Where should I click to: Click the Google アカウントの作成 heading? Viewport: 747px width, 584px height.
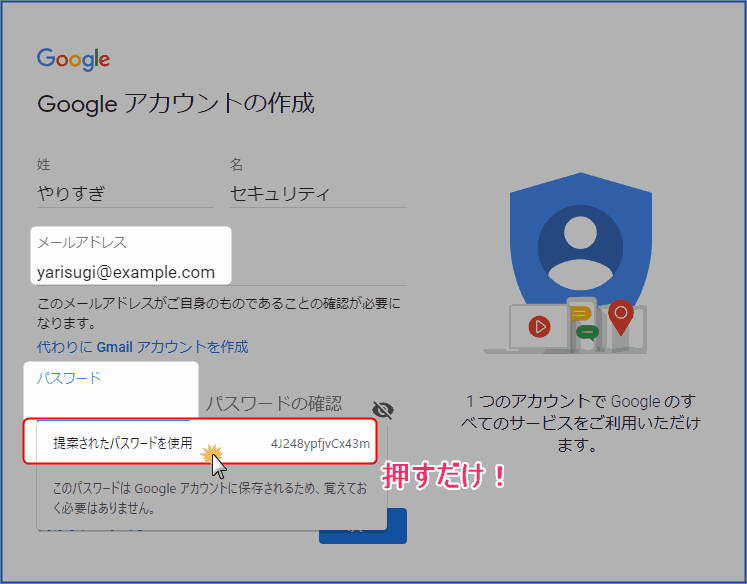(x=176, y=103)
